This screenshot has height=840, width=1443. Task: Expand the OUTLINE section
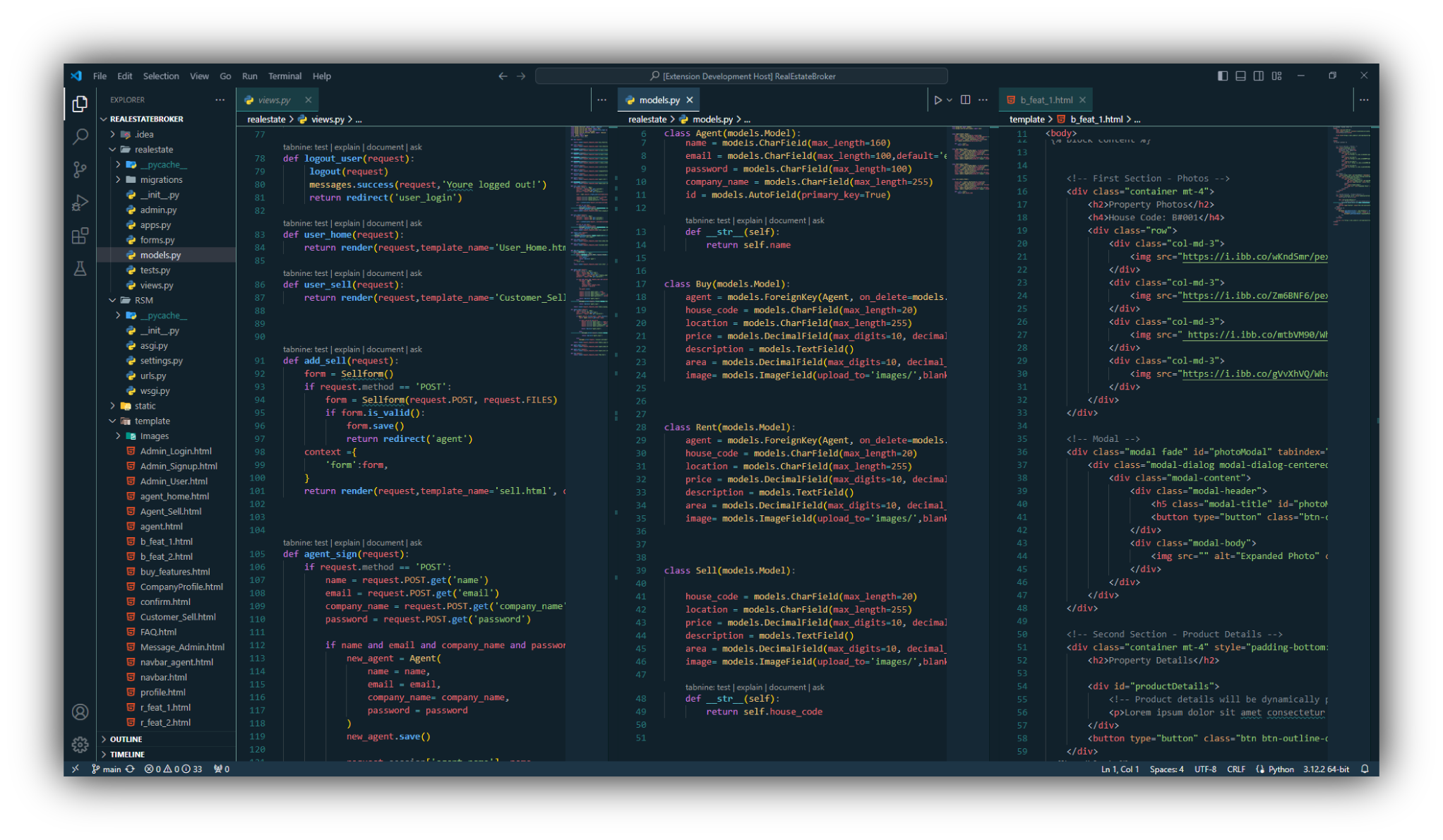coord(126,739)
